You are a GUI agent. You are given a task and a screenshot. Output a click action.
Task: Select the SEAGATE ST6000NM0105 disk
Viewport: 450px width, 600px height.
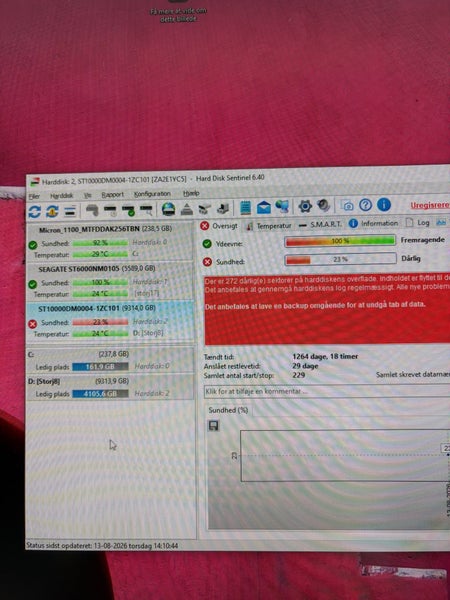[x=110, y=282]
